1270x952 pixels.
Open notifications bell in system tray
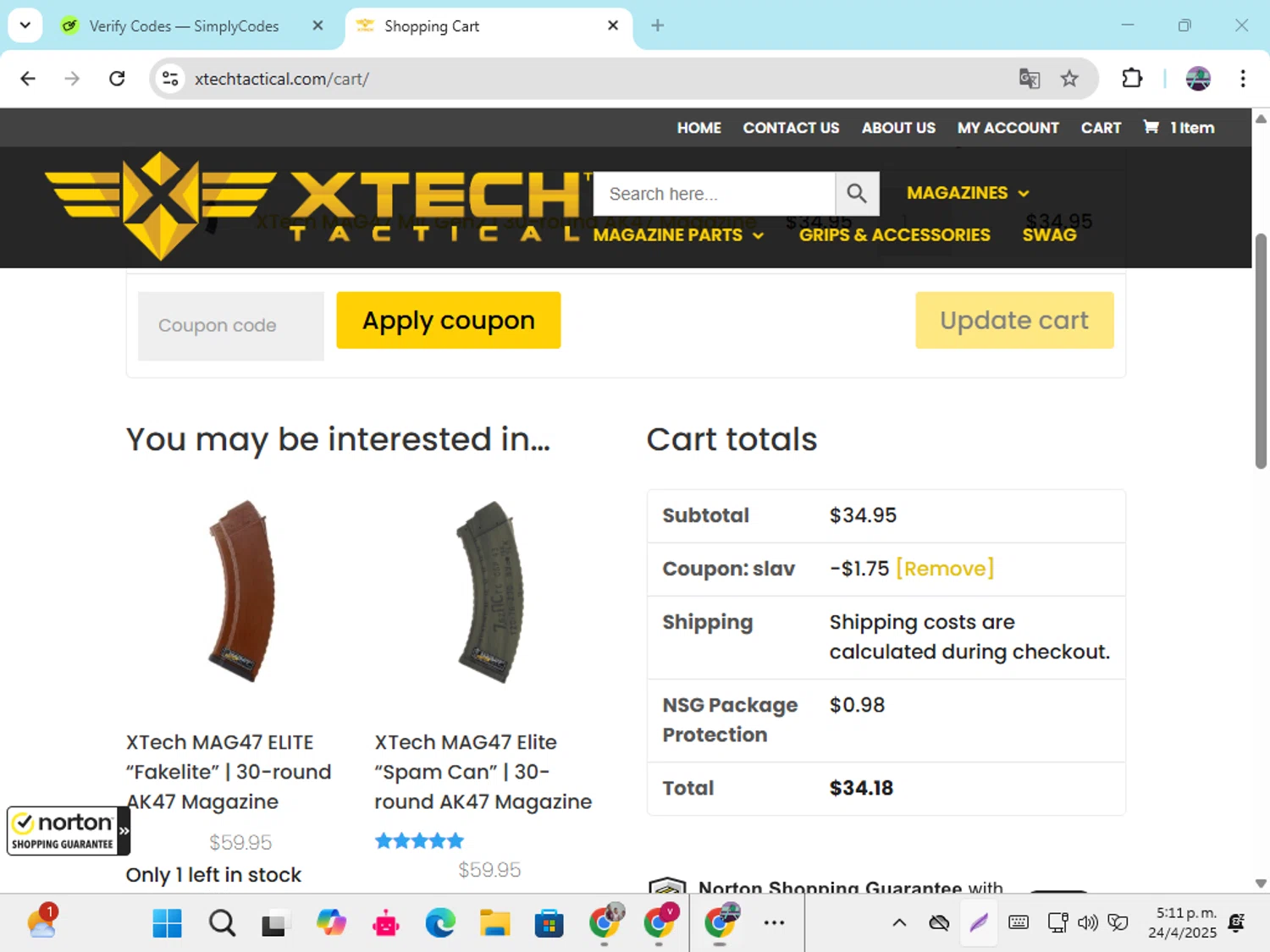click(1237, 923)
